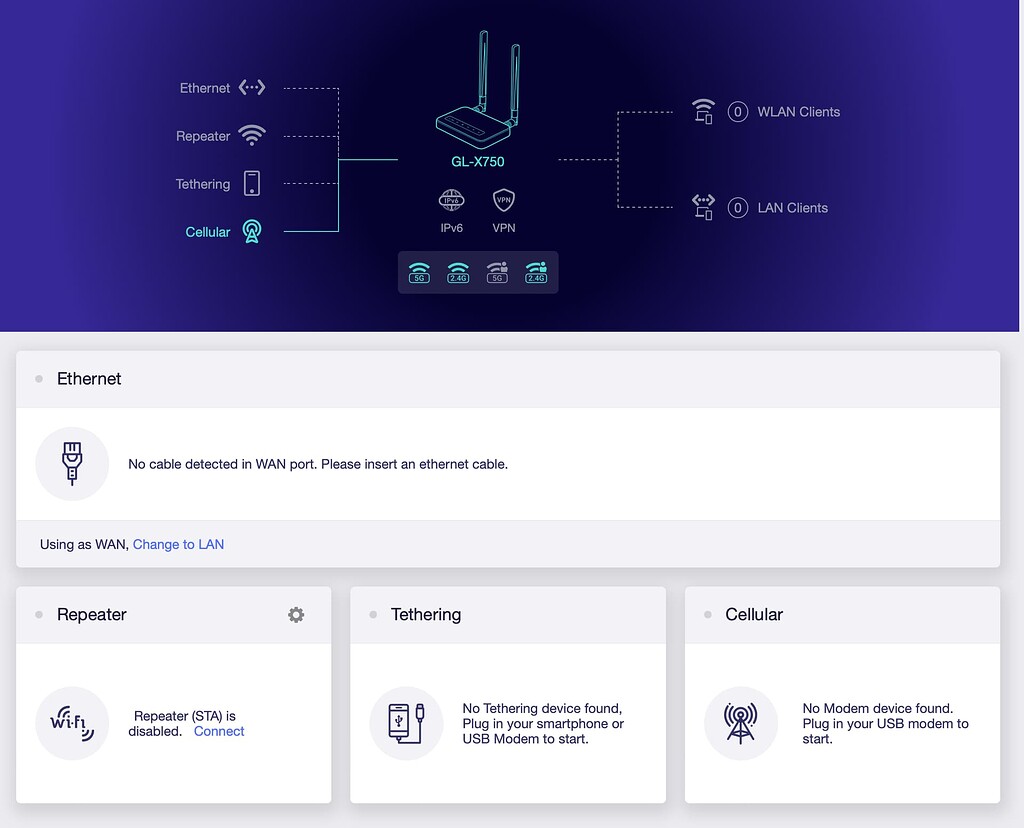Open the VPN shield icon
This screenshot has width=1024, height=828.
pyautogui.click(x=504, y=200)
